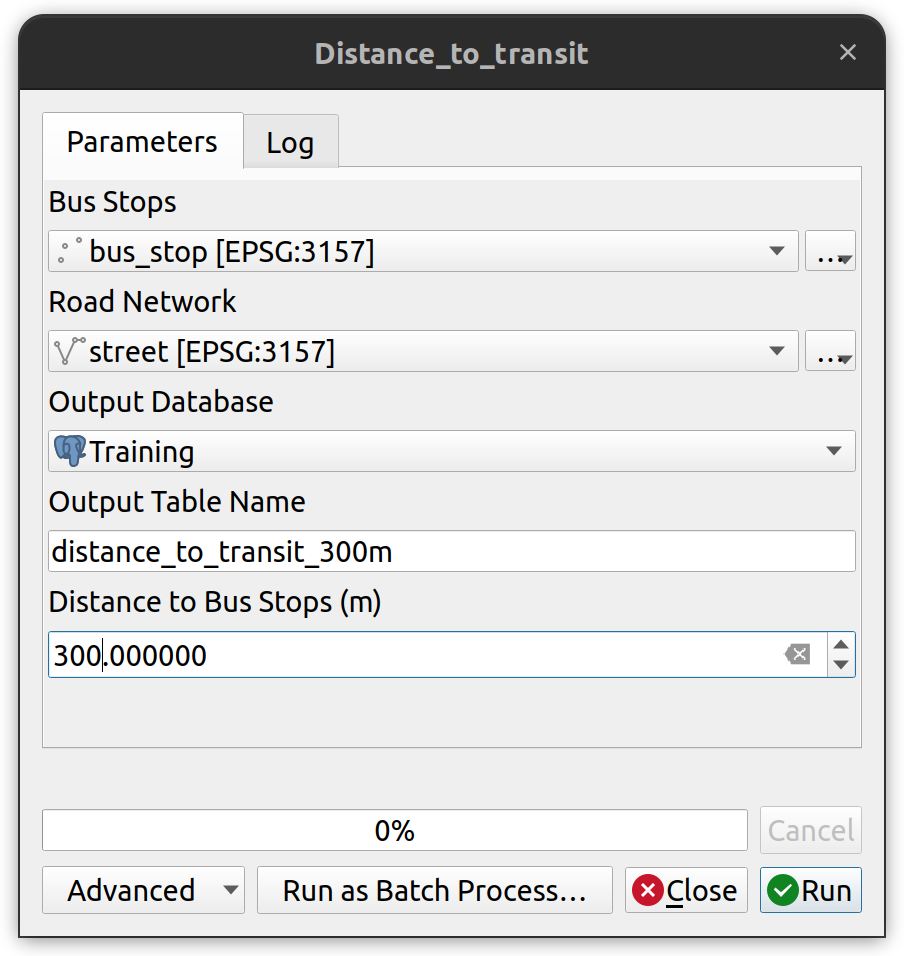Image resolution: width=904 pixels, height=956 pixels.
Task: Click the line layer icon beside street
Action: point(69,351)
